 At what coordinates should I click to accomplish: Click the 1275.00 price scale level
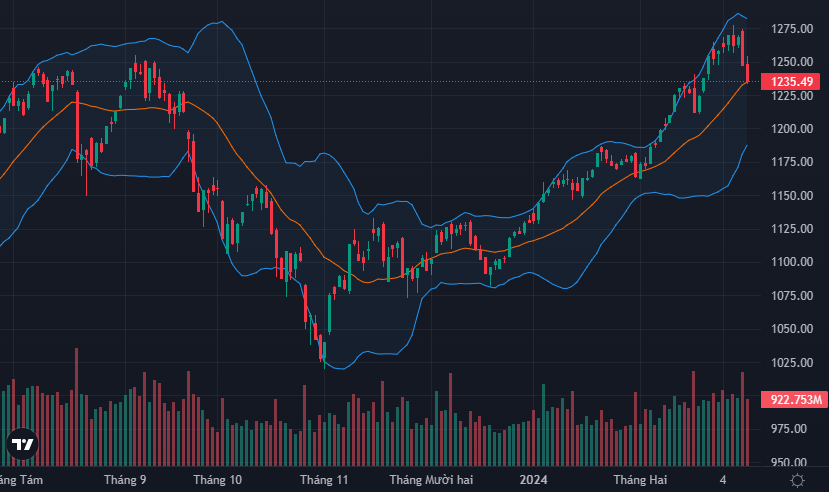(x=792, y=29)
